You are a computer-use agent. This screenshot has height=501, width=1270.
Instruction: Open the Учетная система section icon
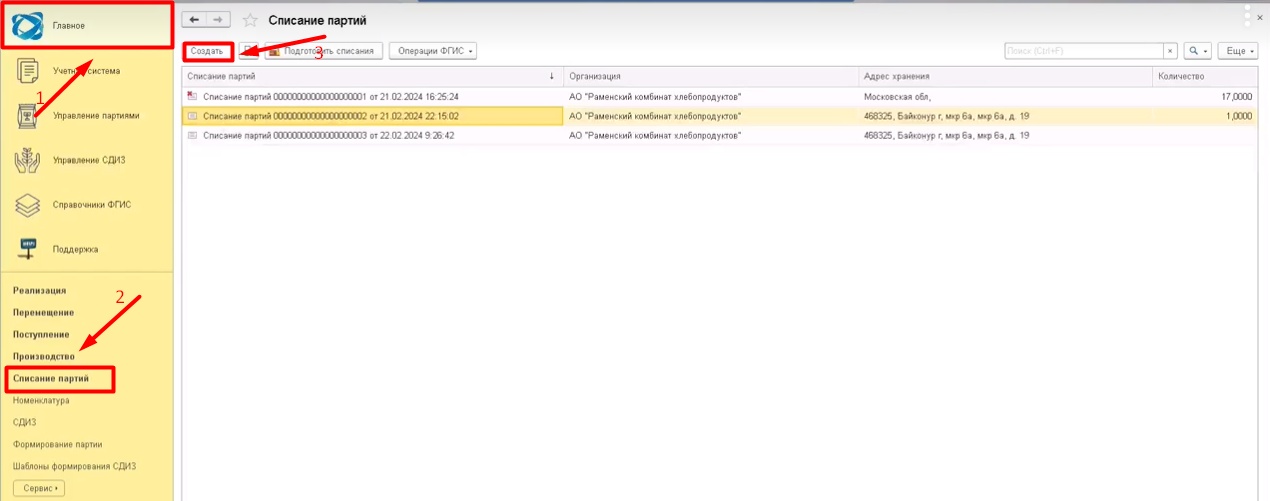click(x=29, y=71)
